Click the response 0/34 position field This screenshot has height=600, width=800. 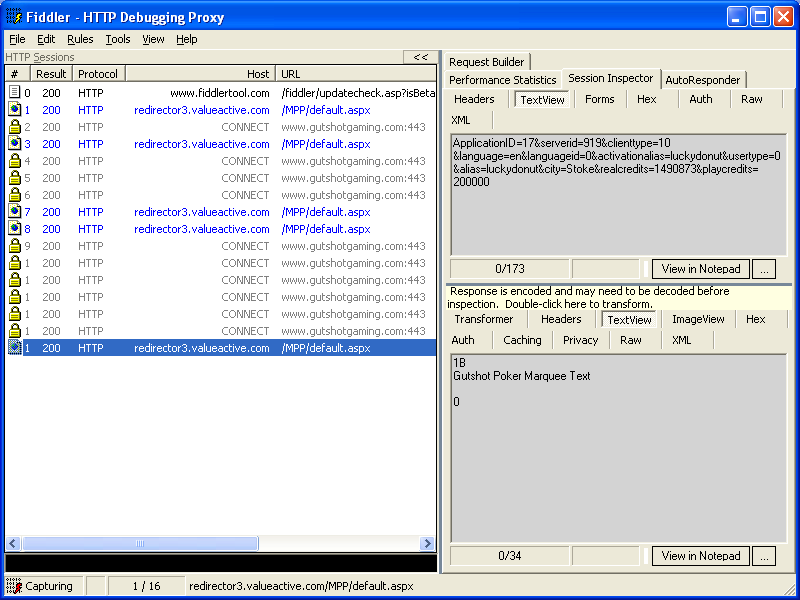pos(509,556)
